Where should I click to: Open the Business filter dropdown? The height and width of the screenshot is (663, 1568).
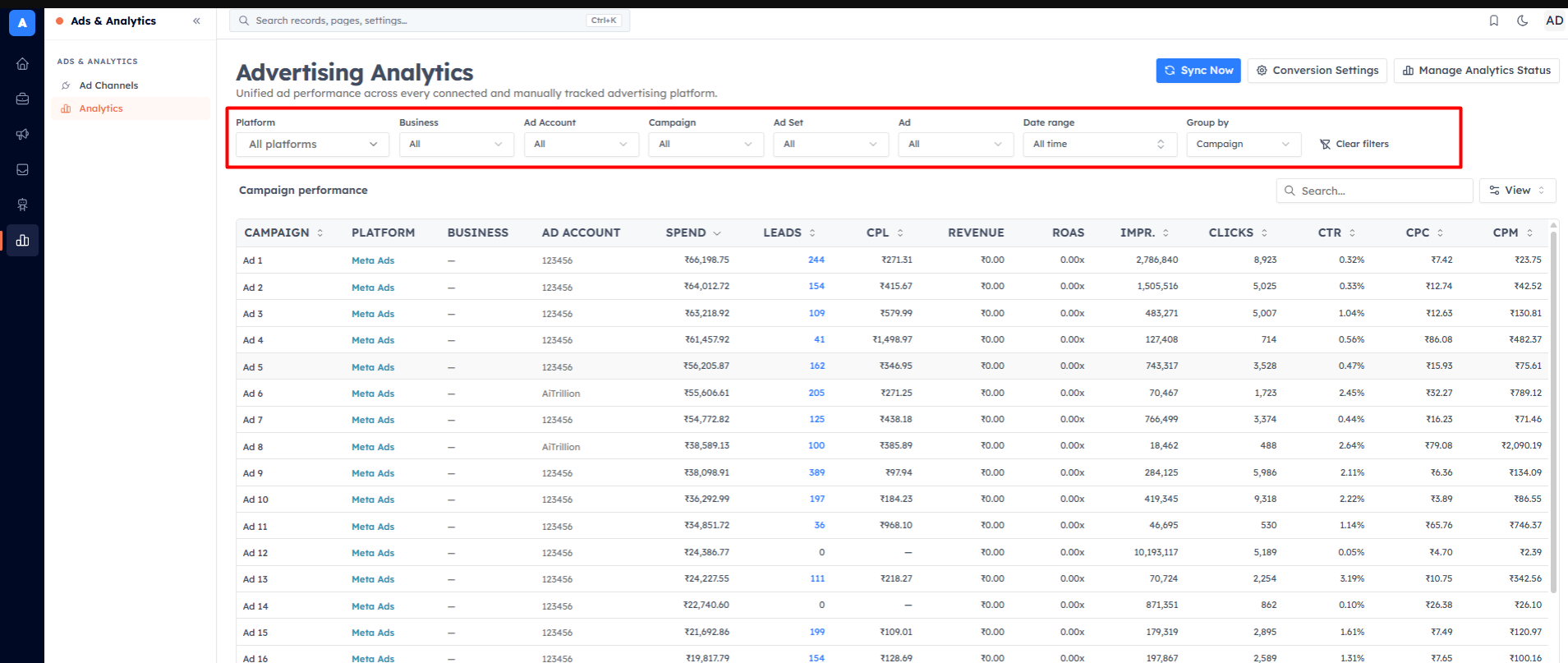coord(457,144)
